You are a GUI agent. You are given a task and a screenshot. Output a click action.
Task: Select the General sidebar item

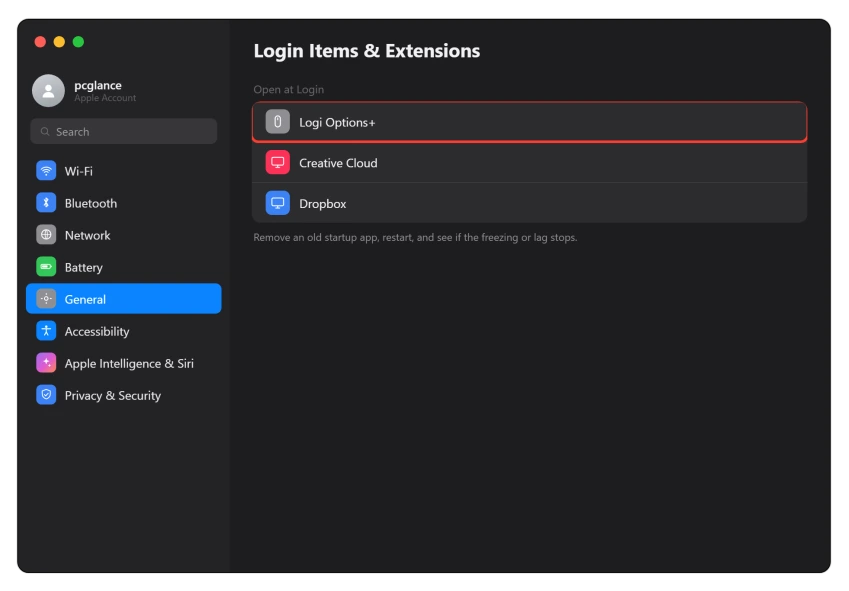[123, 299]
